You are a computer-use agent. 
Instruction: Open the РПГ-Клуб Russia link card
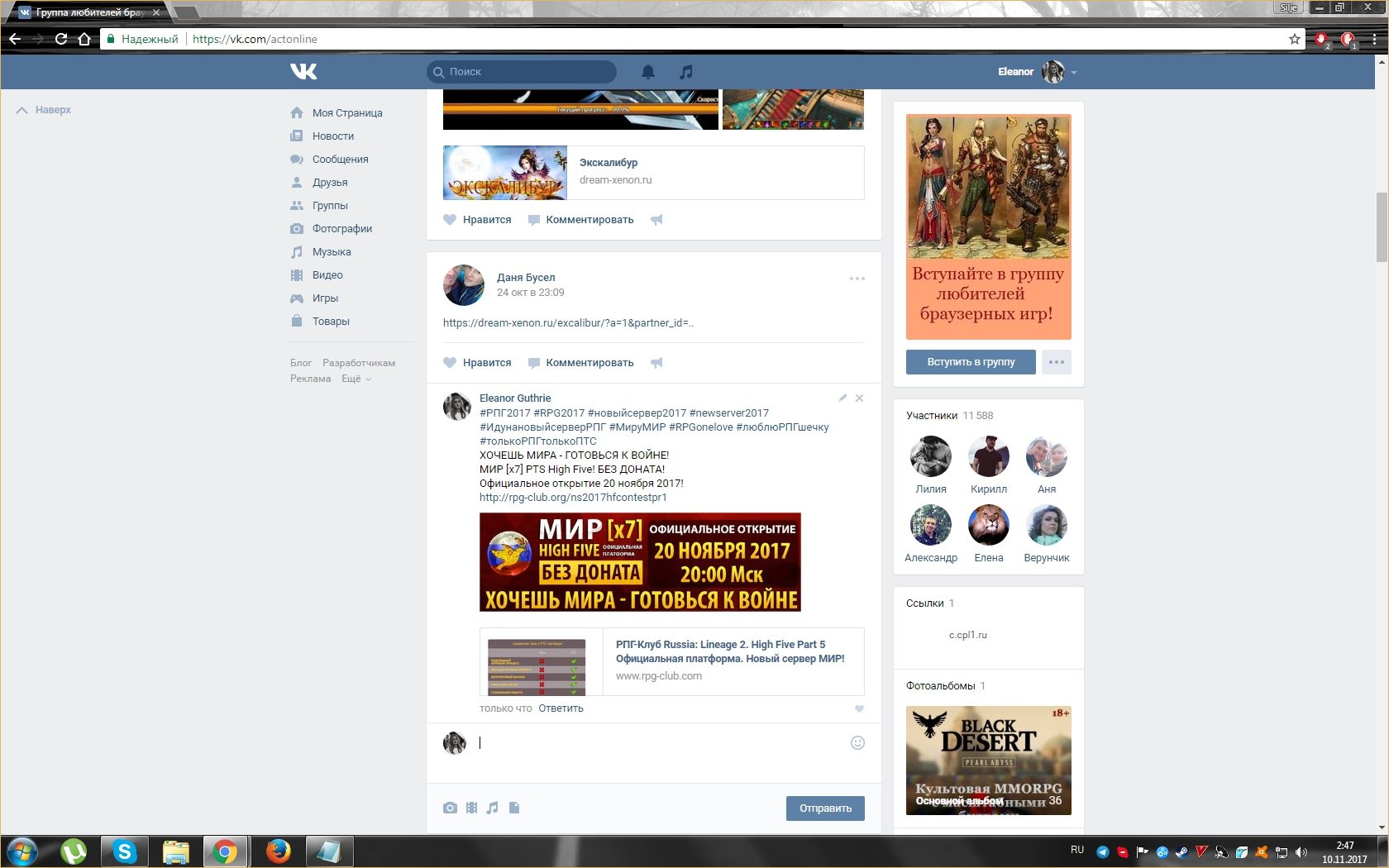(671, 661)
